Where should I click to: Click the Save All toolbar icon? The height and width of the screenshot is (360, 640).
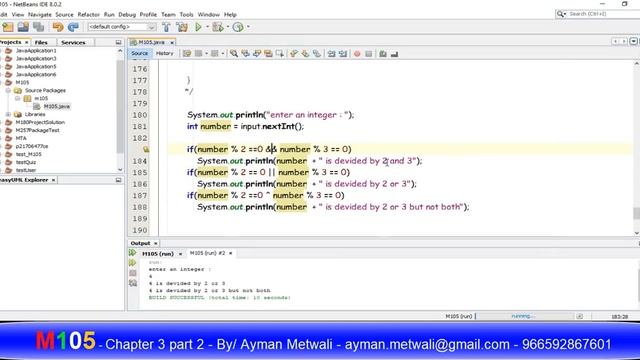point(39,27)
